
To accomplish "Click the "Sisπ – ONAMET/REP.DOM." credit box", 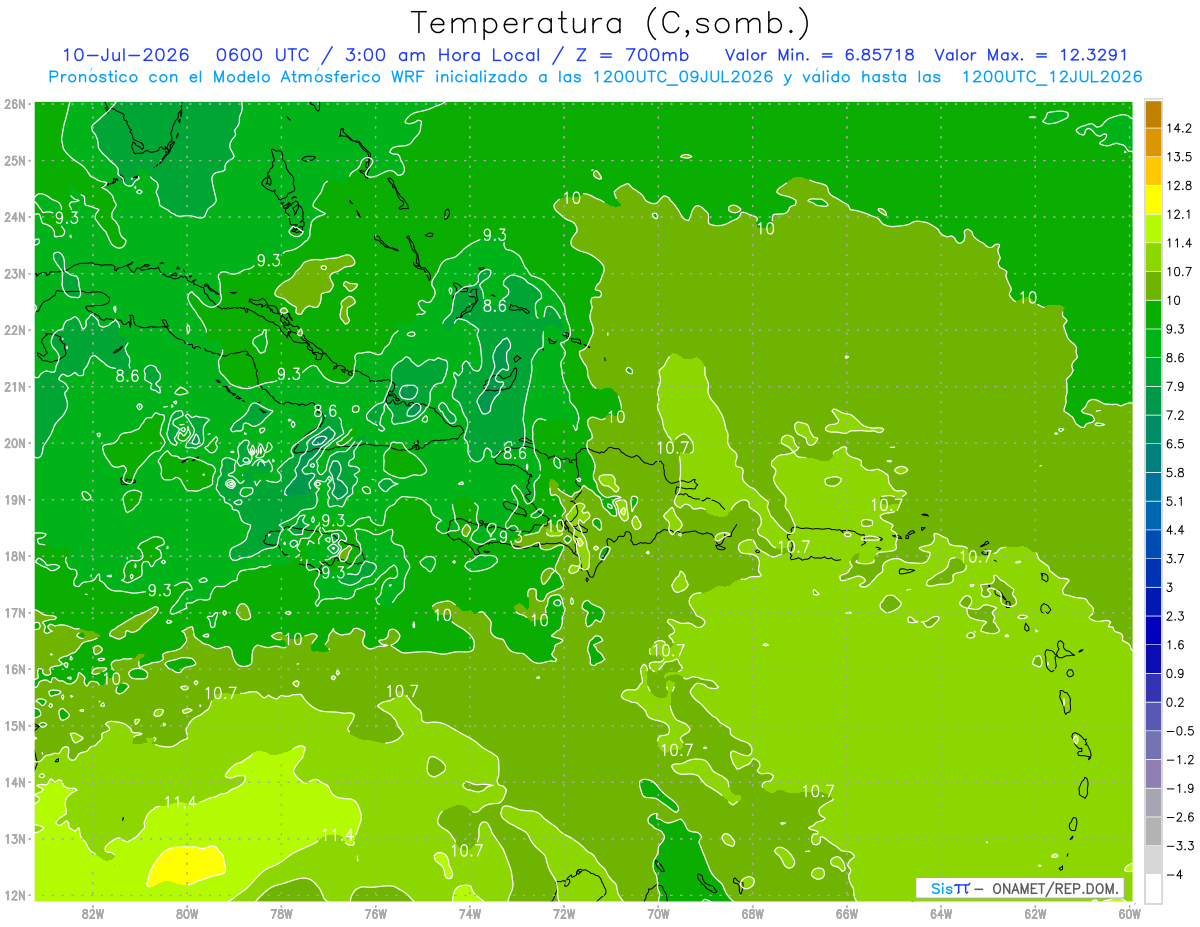I will pos(1020,888).
